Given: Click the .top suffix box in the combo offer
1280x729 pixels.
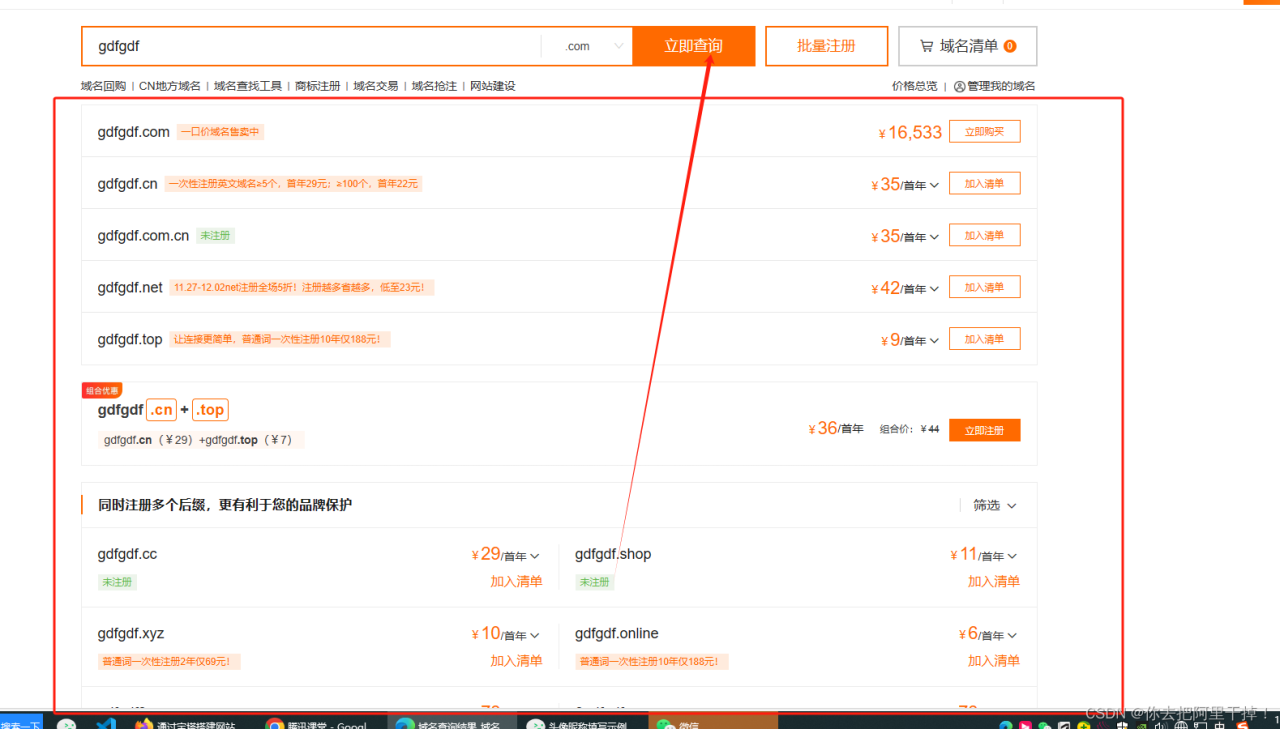Looking at the screenshot, I should coord(210,410).
